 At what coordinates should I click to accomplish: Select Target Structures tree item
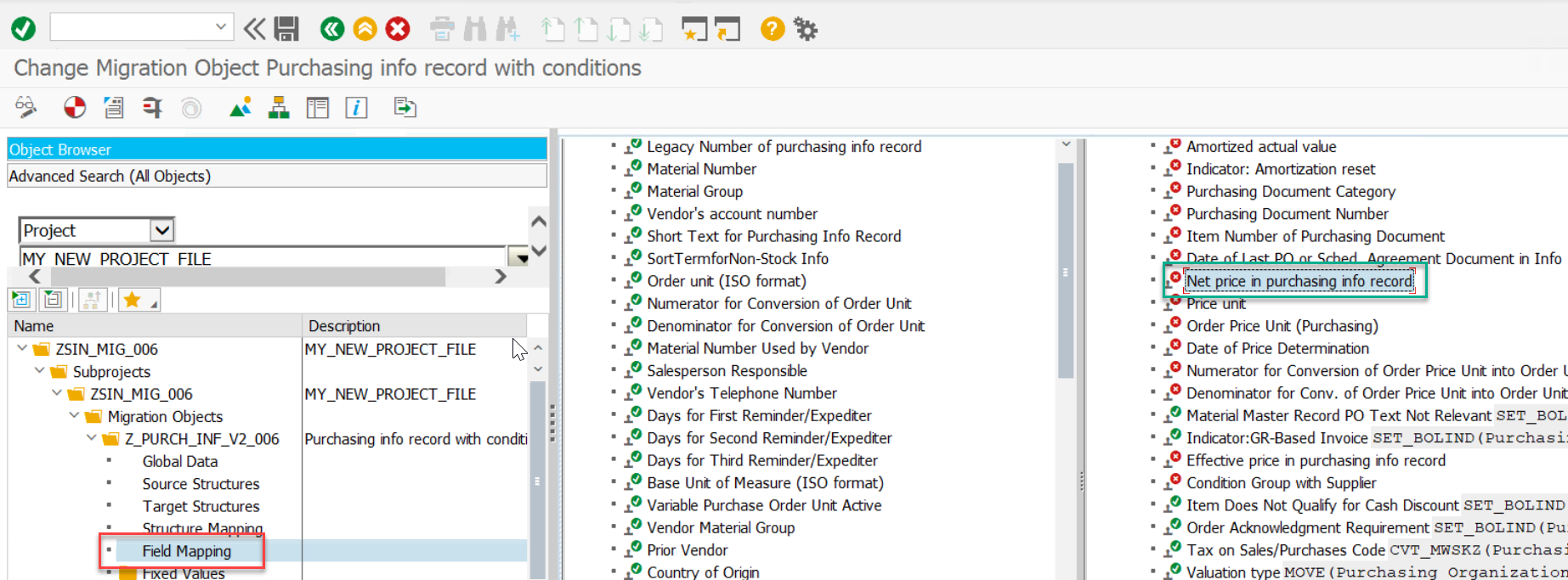(201, 506)
